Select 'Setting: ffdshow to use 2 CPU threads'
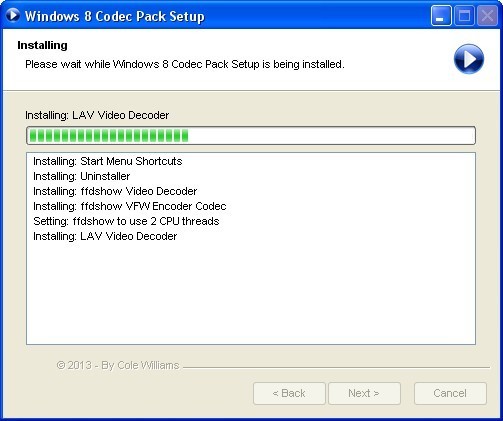This screenshot has height=421, width=503. 126,221
